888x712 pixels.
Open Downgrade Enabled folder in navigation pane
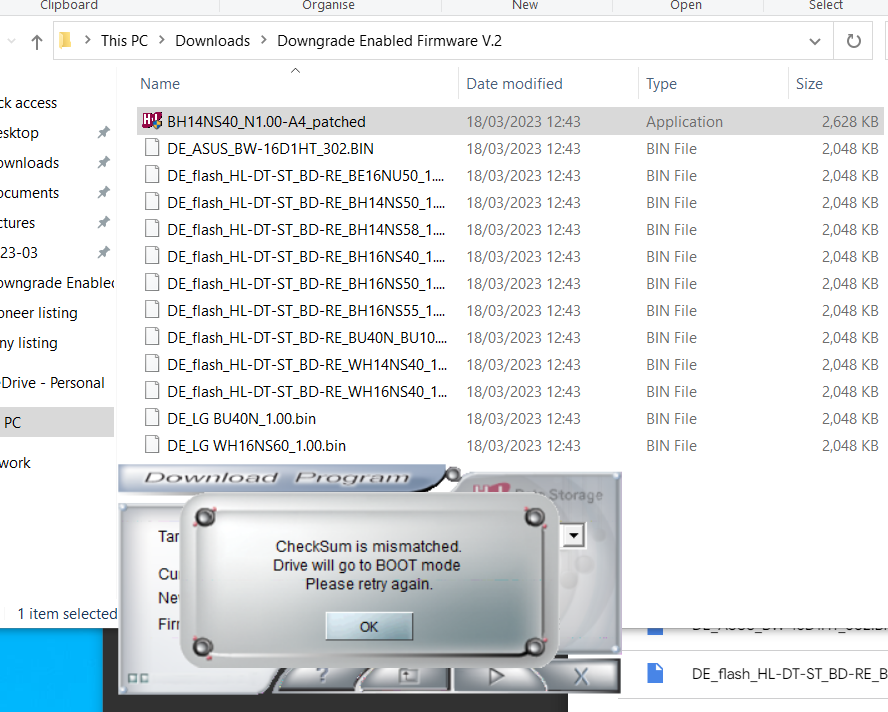57,283
